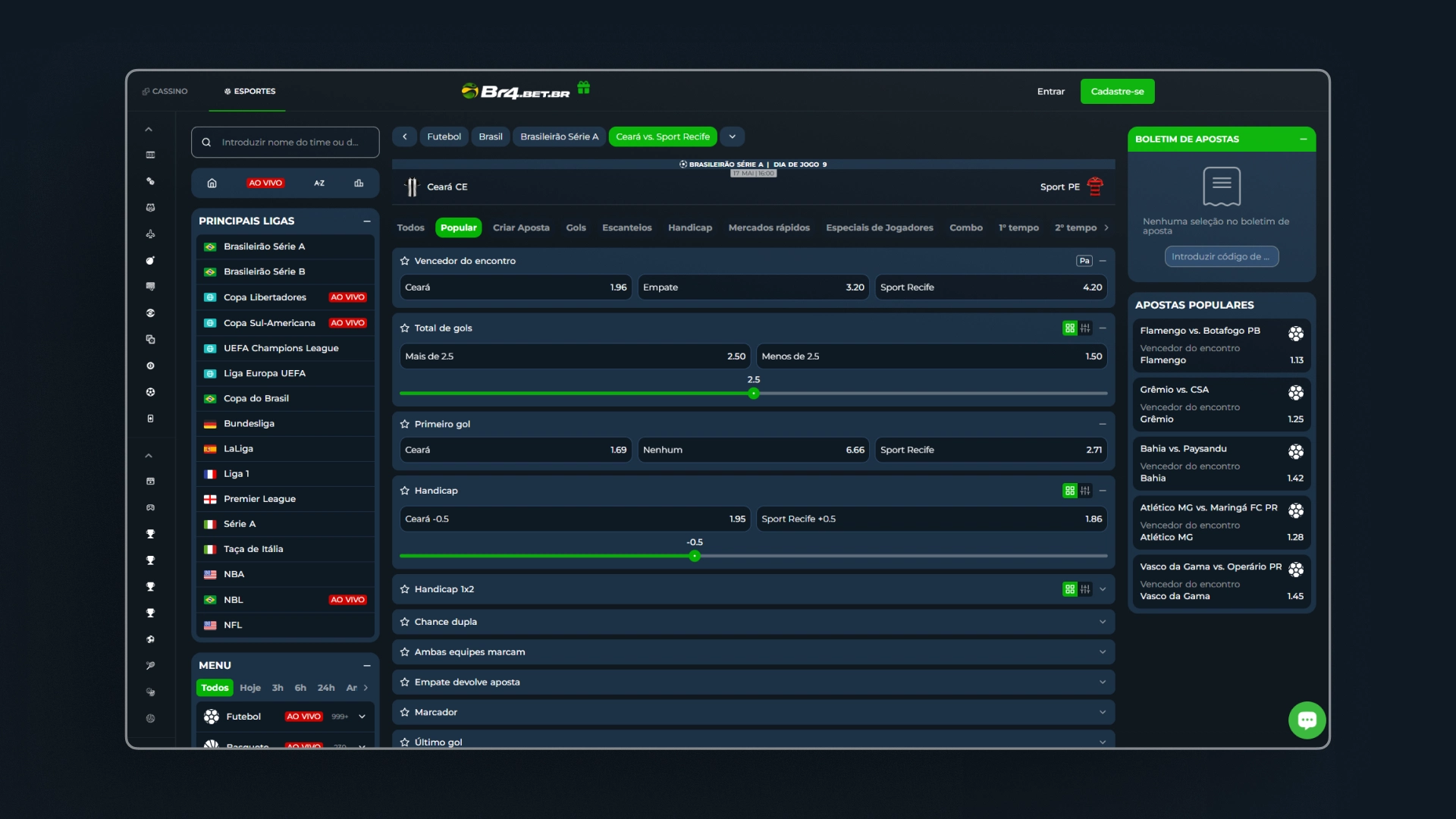This screenshot has height=819, width=1456.
Task: Favorite the Ambas equipes marcam star
Action: tap(405, 652)
